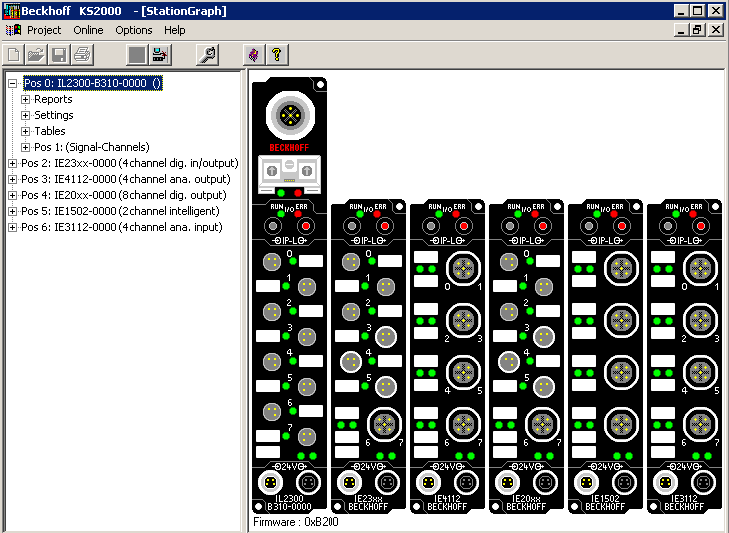
Task: Select Pos 3: IE4112-0000 4 channel ana. output
Action: 126,180
